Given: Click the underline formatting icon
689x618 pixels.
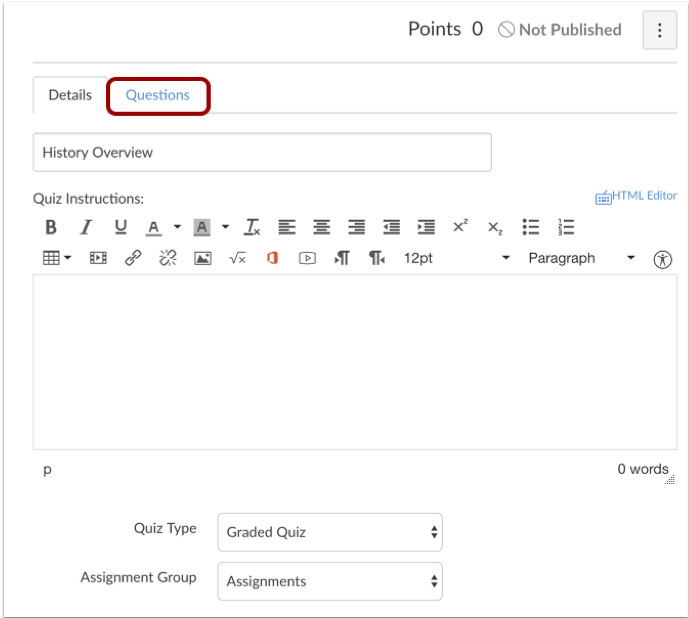Looking at the screenshot, I should [x=120, y=227].
